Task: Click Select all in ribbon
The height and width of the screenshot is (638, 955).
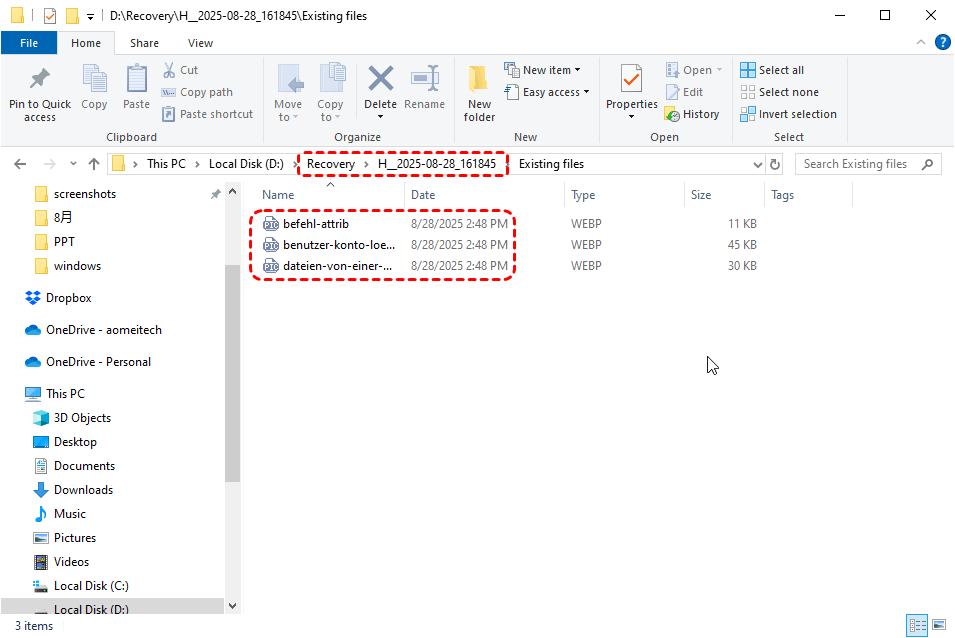Action: click(772, 70)
